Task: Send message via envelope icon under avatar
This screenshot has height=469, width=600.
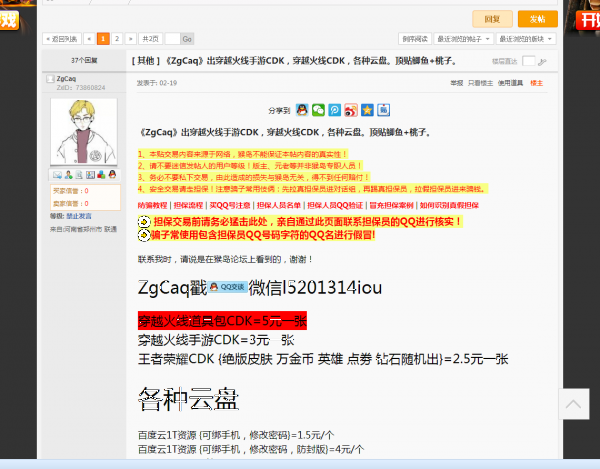Action: 57,175
